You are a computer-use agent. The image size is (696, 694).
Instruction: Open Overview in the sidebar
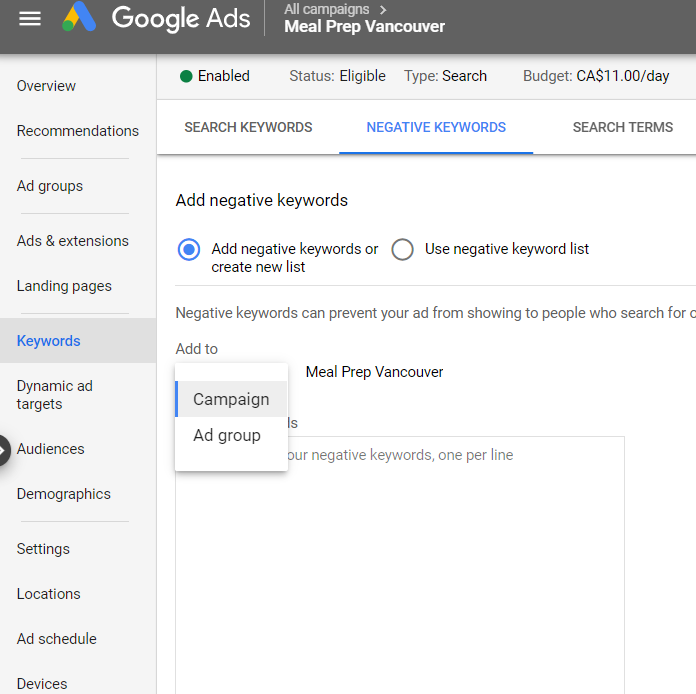click(46, 86)
